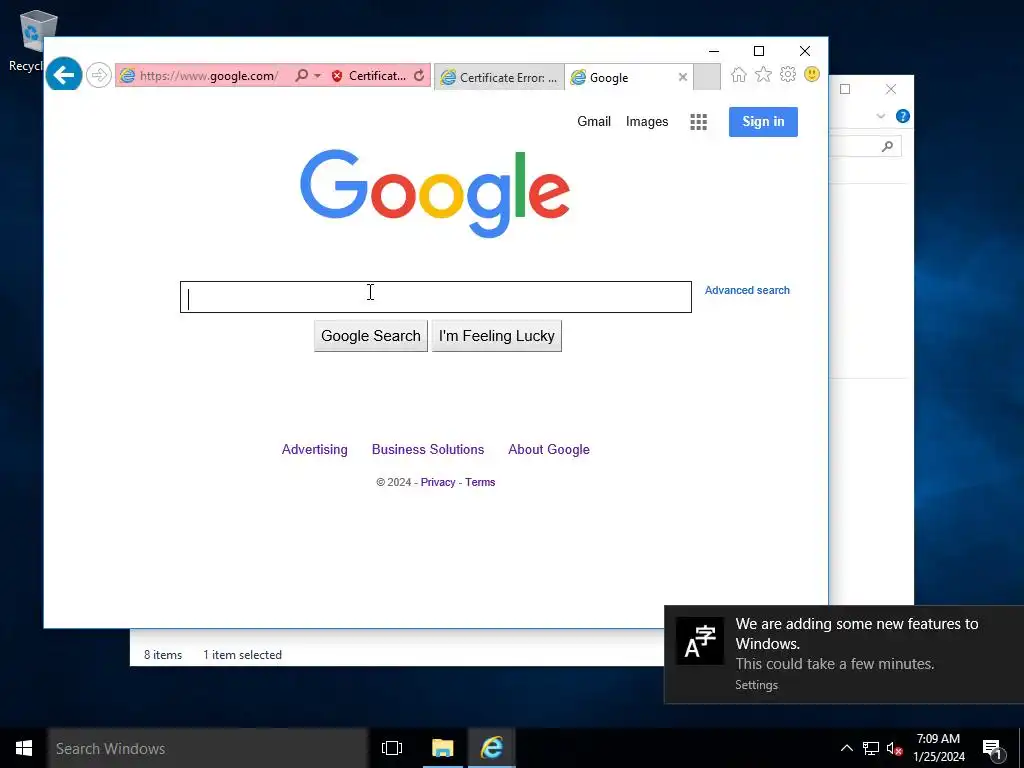The width and height of the screenshot is (1024, 768).
Task: Open the Tools gear menu
Action: coord(788,74)
